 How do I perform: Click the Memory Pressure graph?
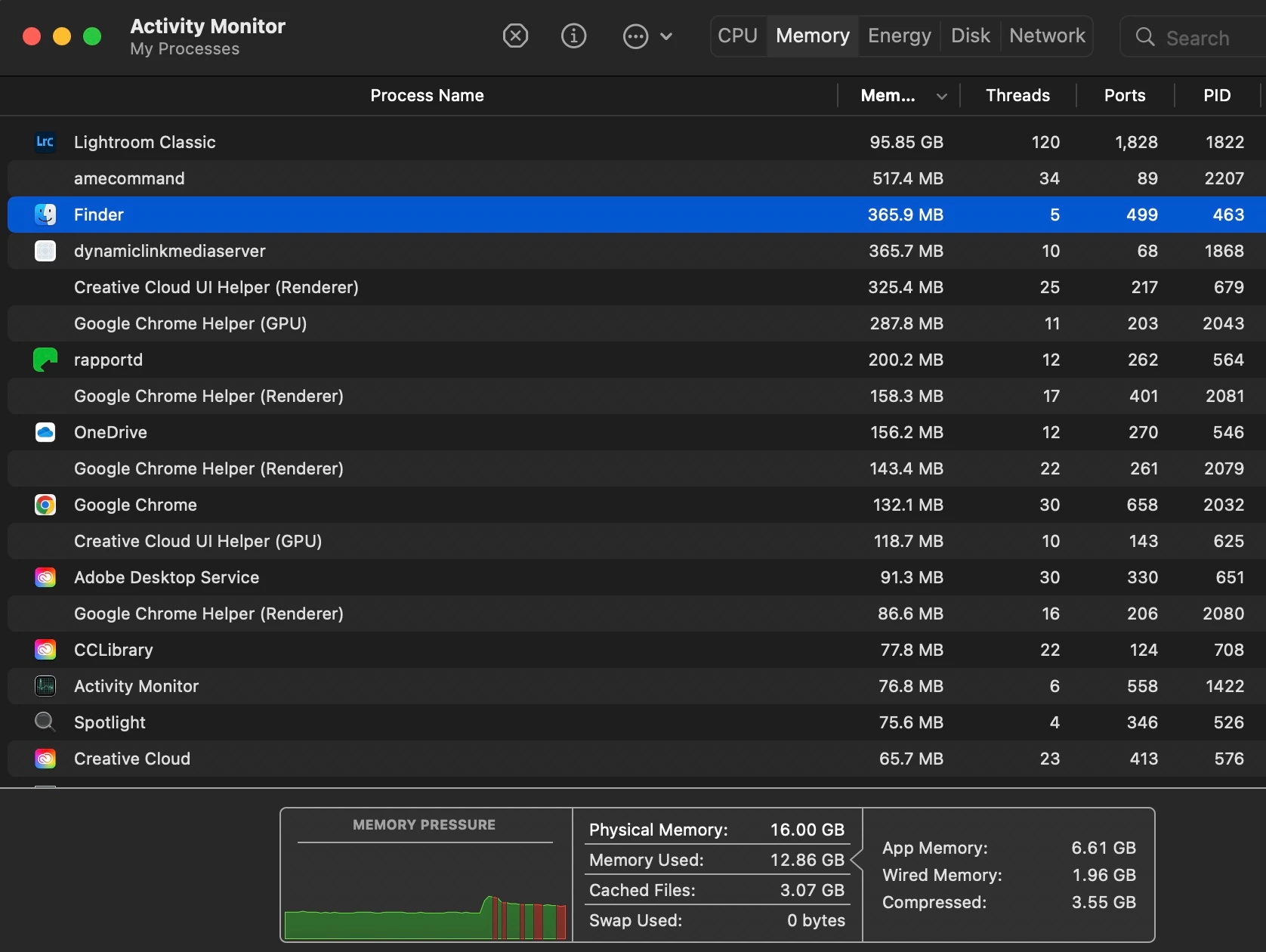[425, 892]
